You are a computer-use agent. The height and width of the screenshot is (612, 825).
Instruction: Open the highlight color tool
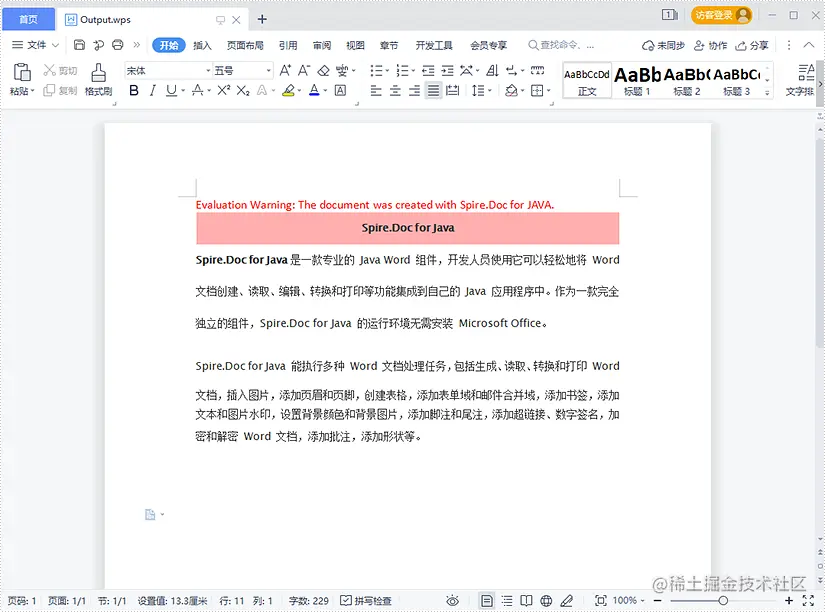tap(290, 90)
